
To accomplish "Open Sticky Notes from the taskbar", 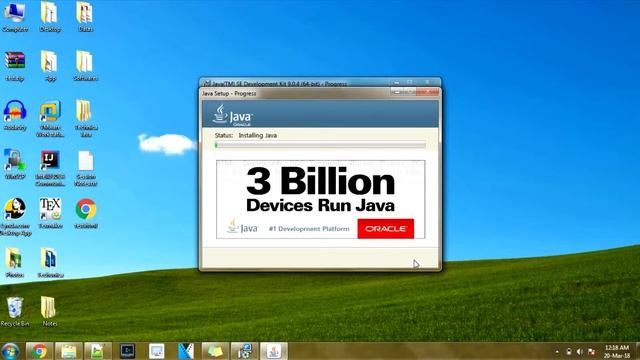I will pyautogui.click(x=215, y=351).
